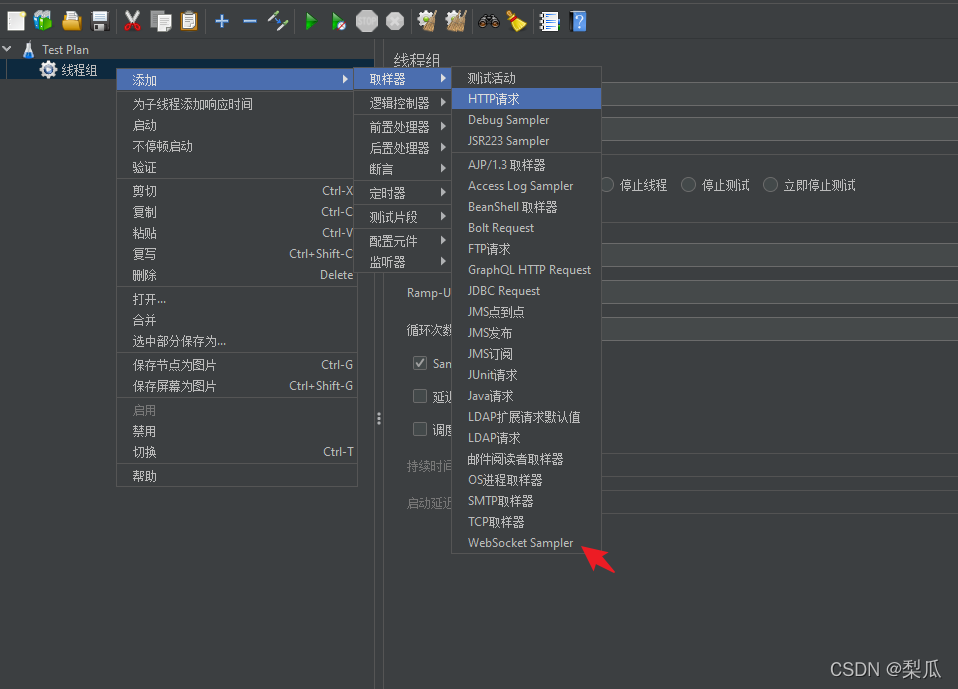Click the Start no pauses icon

pyautogui.click(x=338, y=21)
